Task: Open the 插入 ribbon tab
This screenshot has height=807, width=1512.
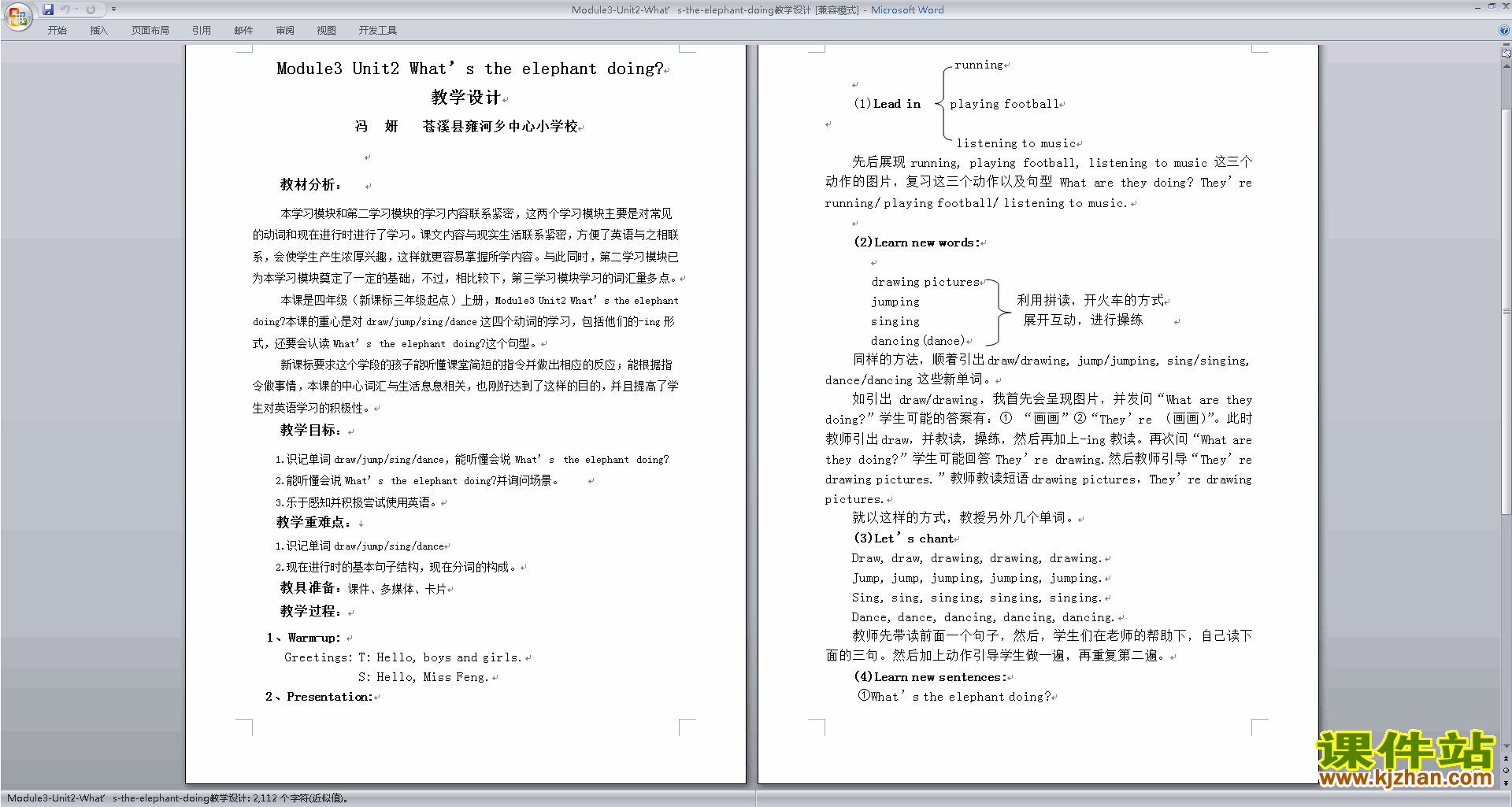Action: [98, 30]
